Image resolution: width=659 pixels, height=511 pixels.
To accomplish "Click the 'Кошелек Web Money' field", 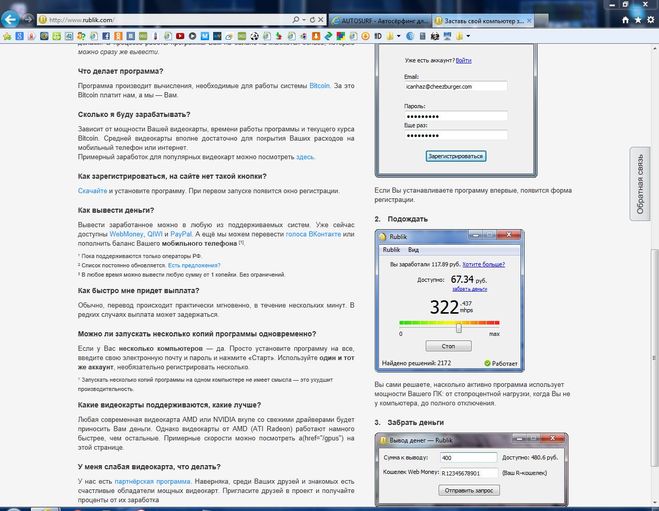I will tap(469, 473).
